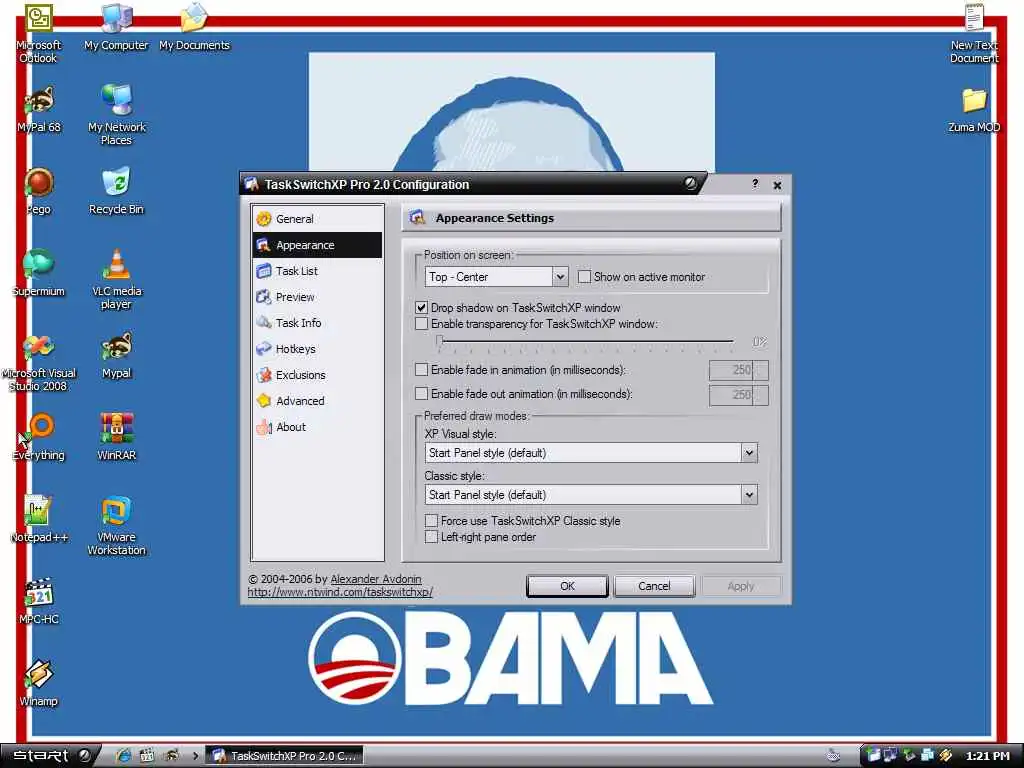Select the VMware Workstation icon
Screen dimensions: 1024x768
pos(116,526)
